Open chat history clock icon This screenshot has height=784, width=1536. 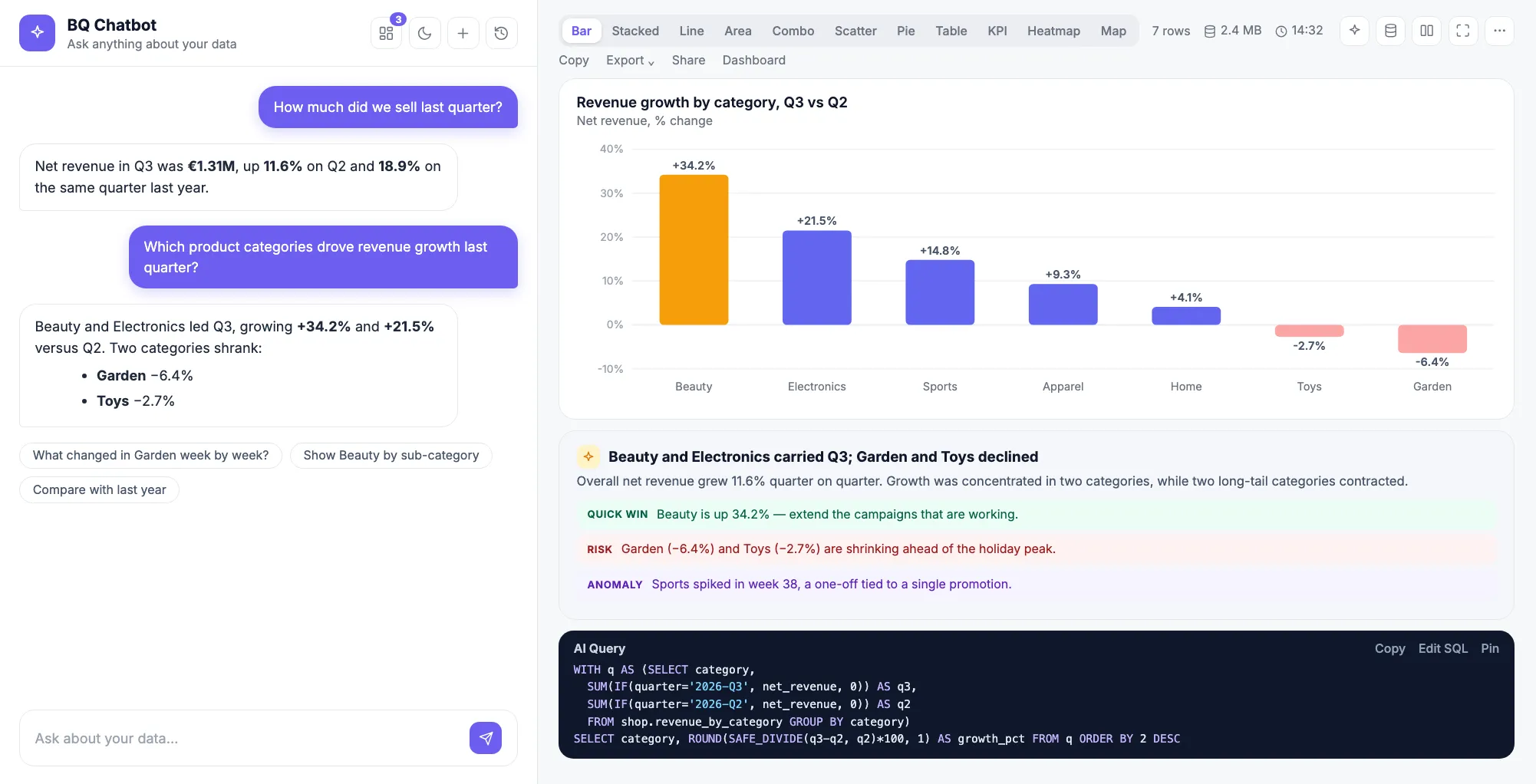[501, 33]
